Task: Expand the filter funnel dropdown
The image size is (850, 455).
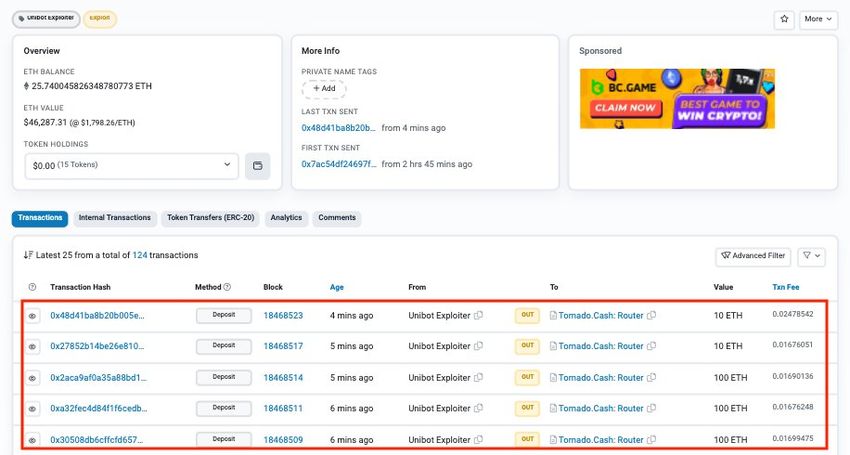Action: [x=811, y=256]
